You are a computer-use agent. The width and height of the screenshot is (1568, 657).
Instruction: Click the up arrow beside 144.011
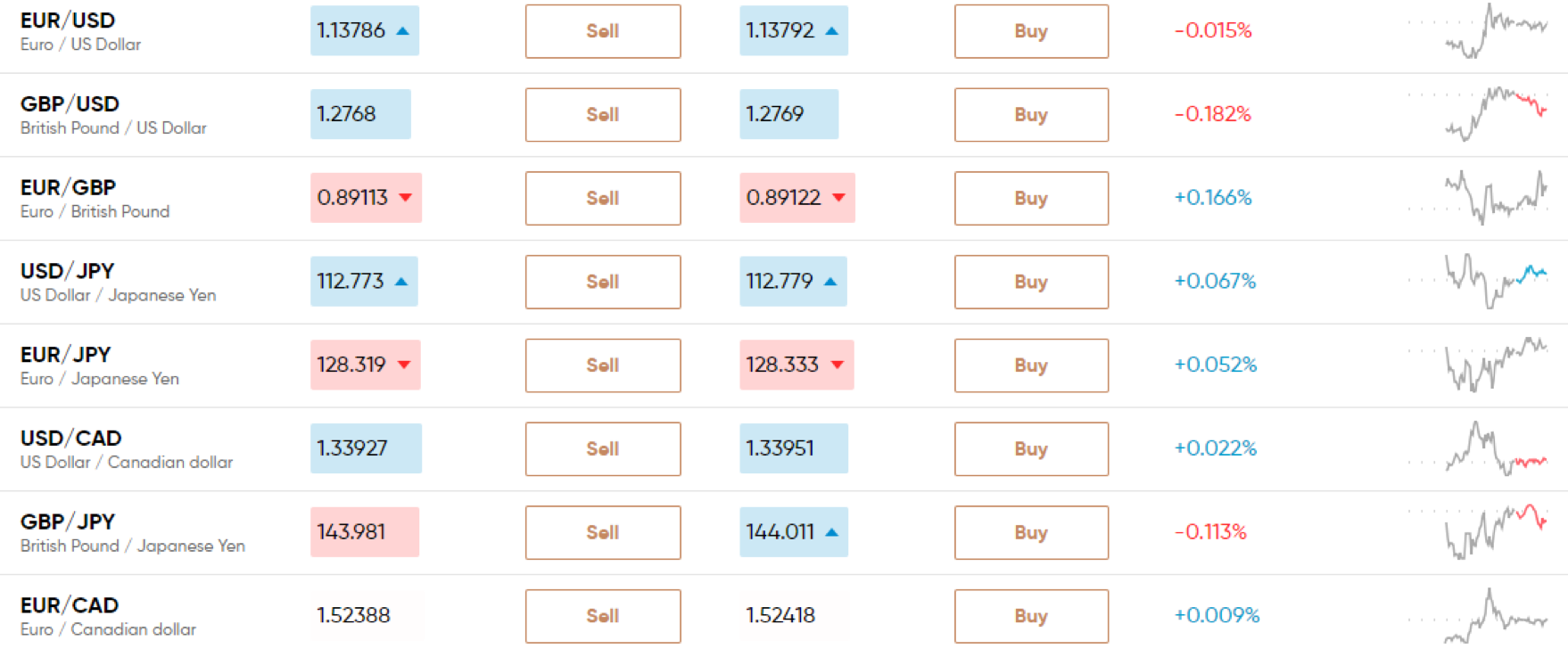832,532
